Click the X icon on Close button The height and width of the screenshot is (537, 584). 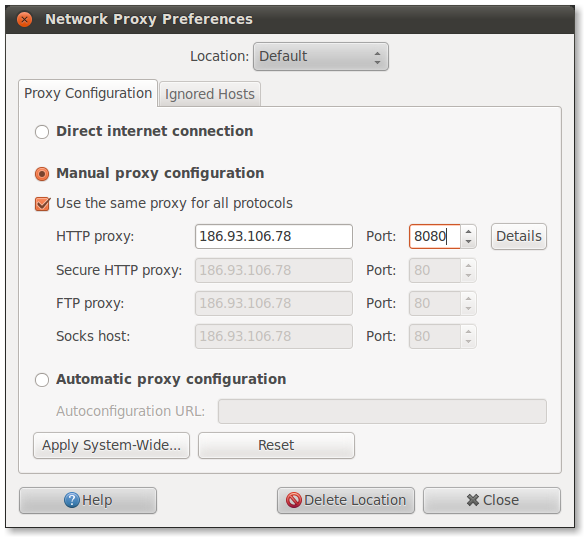pos(472,500)
